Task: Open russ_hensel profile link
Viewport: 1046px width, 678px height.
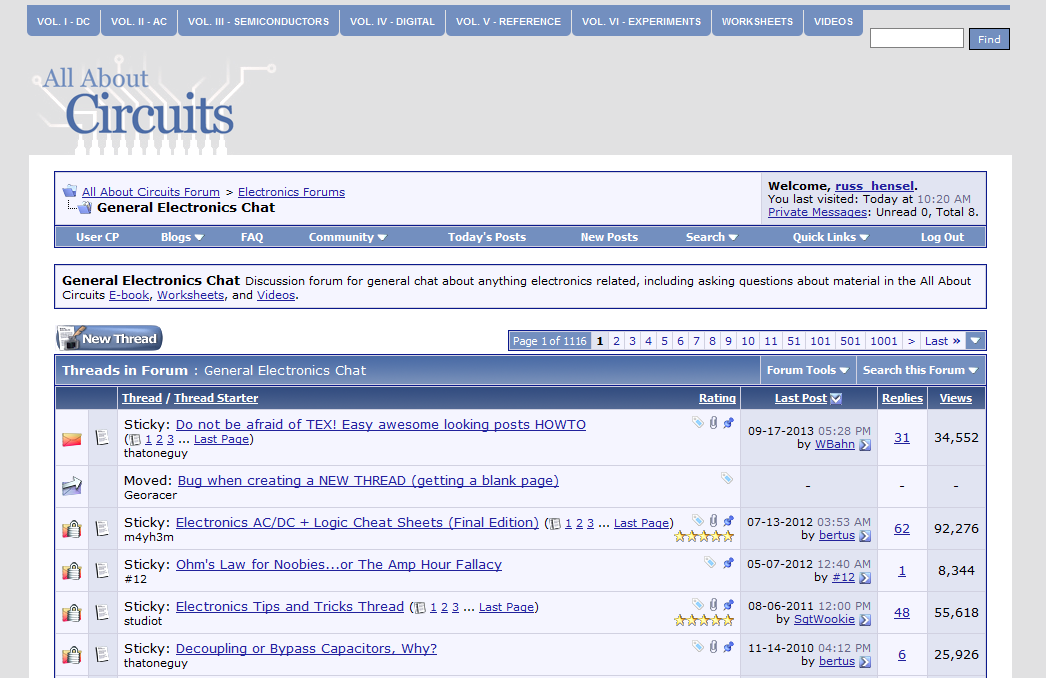Action: point(875,186)
